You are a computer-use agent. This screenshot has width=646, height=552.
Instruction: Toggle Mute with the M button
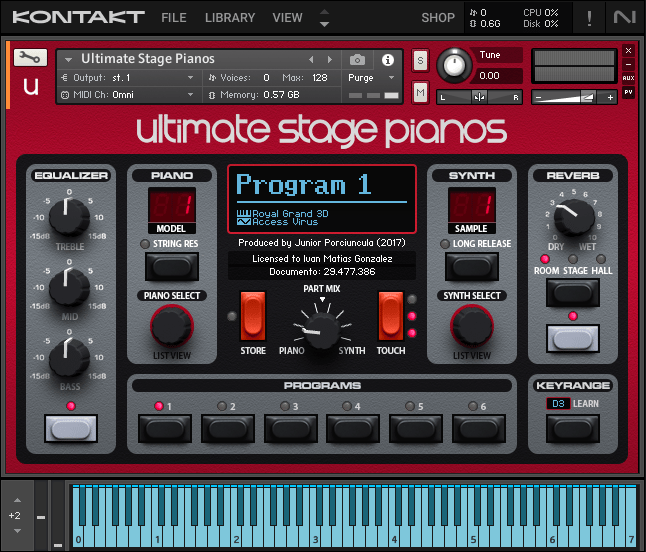click(x=420, y=92)
